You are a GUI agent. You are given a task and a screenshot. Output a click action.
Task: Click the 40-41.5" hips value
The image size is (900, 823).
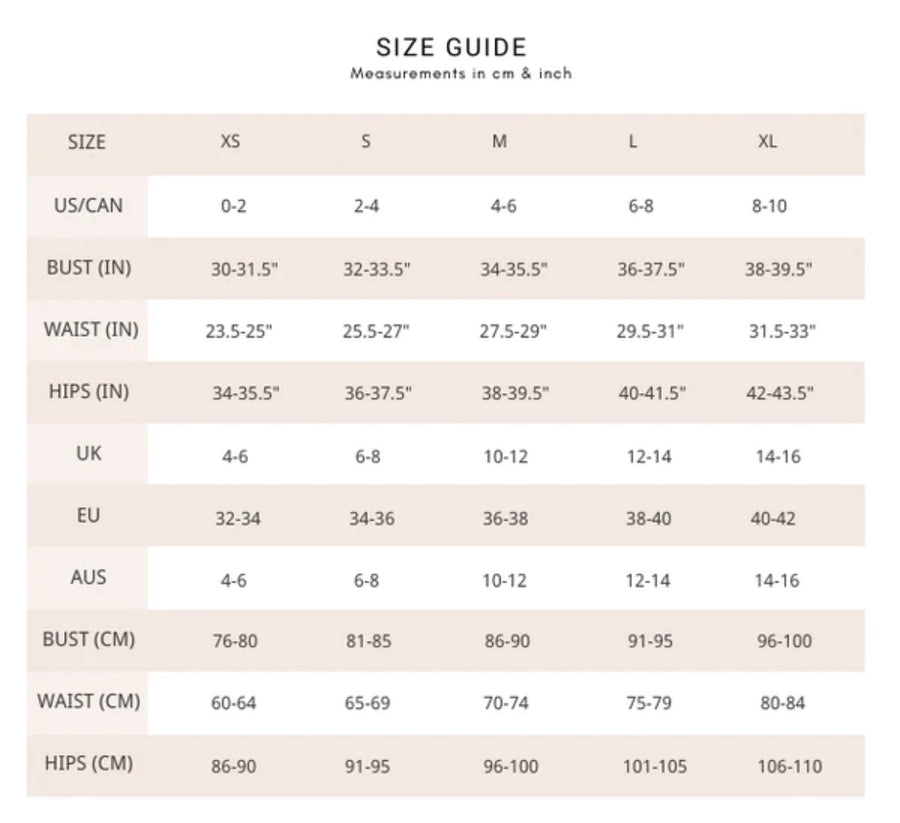point(652,393)
